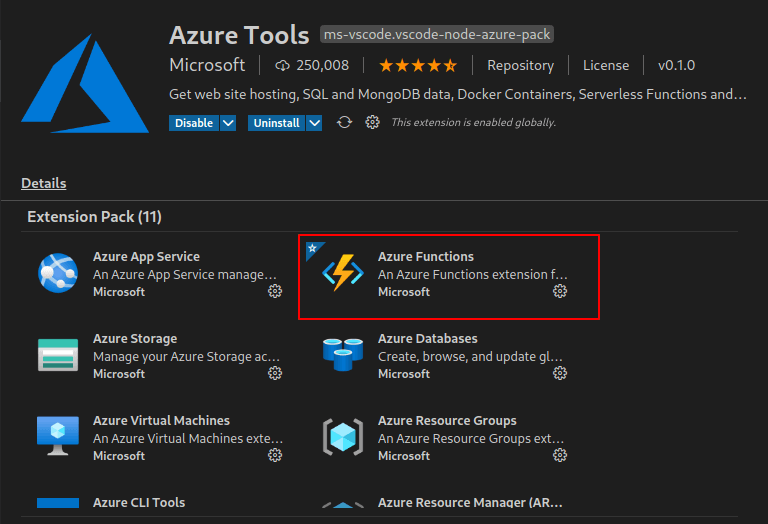Click the 250,008 install count
The height and width of the screenshot is (524, 768).
pos(322,65)
